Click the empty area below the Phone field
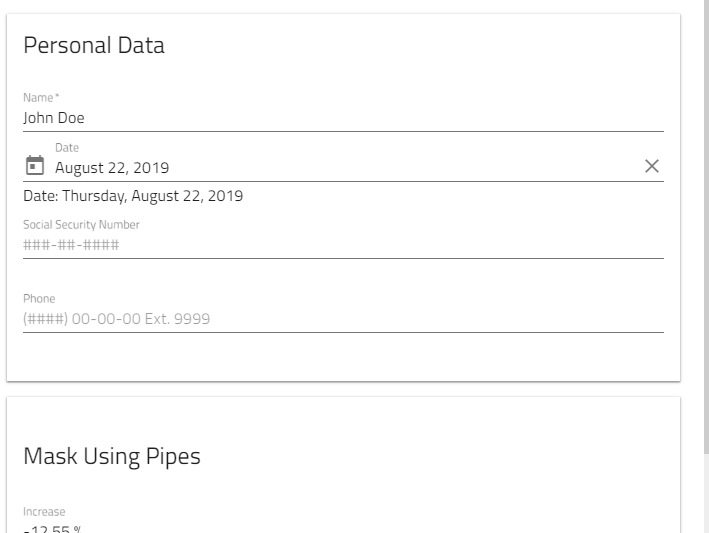This screenshot has height=533, width=709. click(340, 357)
